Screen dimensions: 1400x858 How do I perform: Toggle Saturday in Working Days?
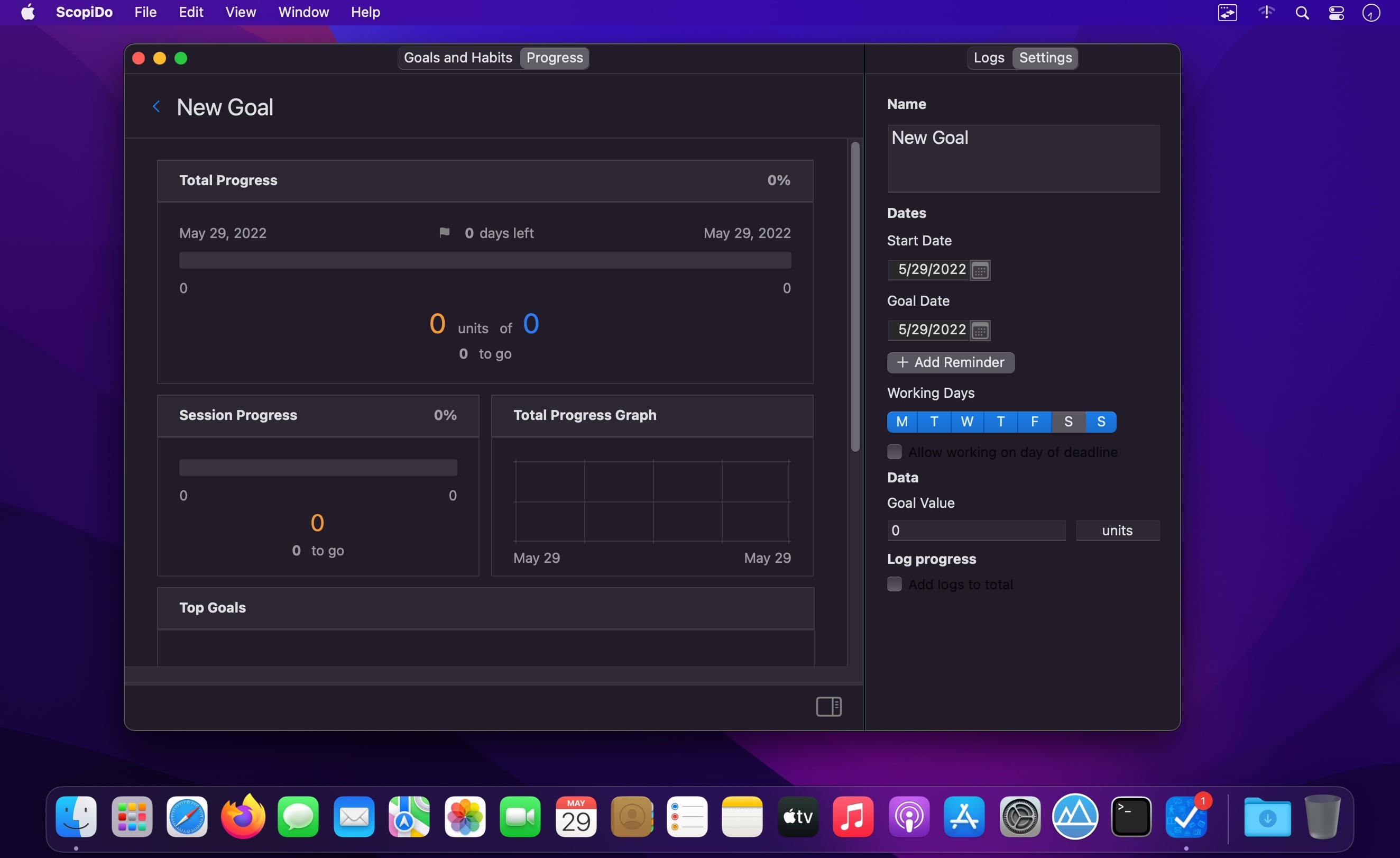(1067, 422)
